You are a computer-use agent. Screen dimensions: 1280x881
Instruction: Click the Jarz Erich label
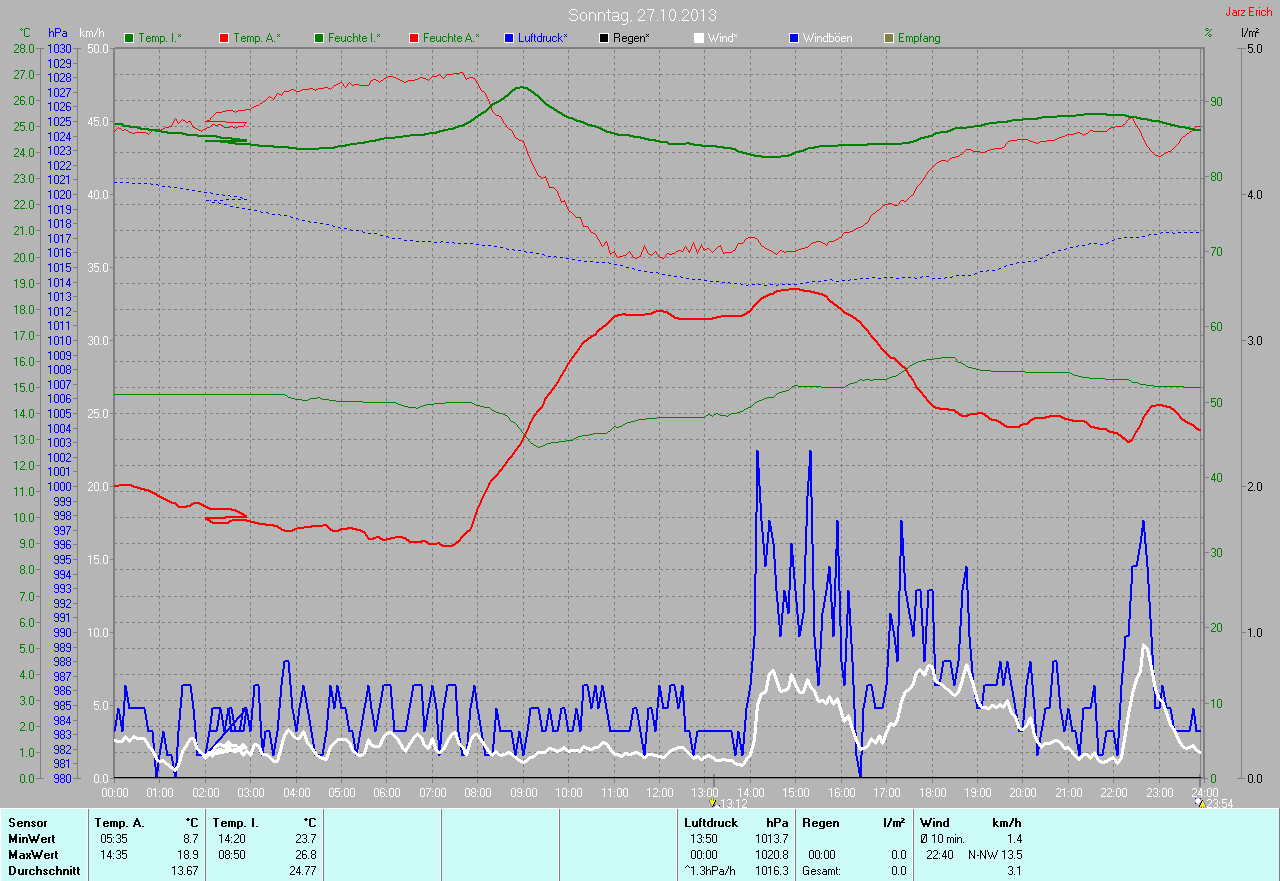pos(1248,12)
